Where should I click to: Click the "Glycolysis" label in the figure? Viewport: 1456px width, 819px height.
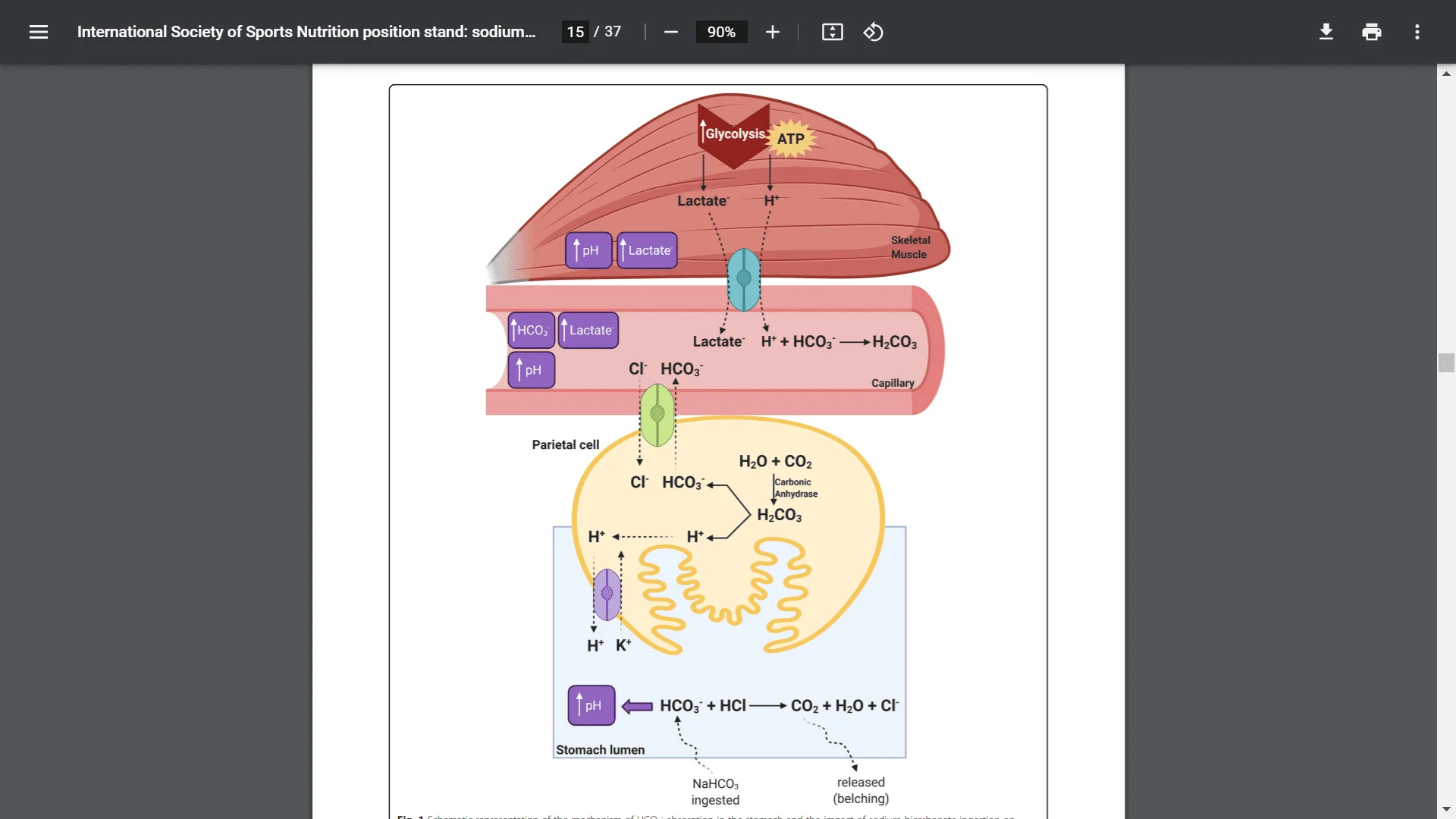click(735, 134)
